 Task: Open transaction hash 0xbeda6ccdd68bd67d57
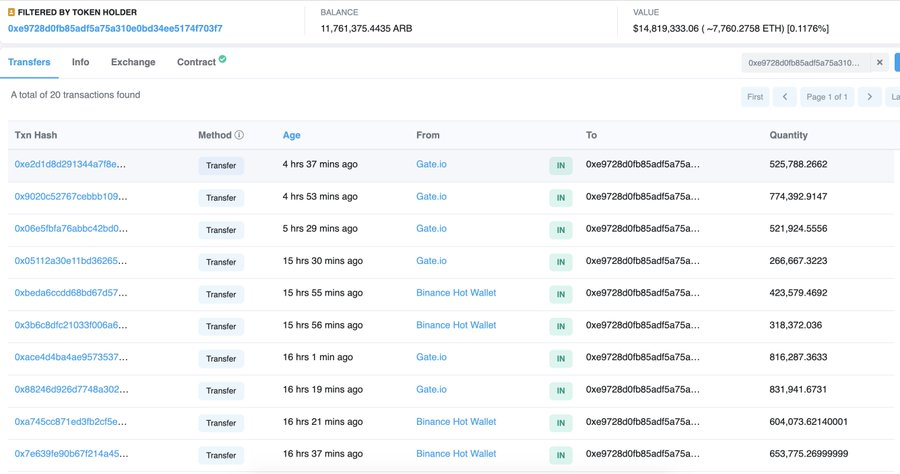[x=70, y=293]
